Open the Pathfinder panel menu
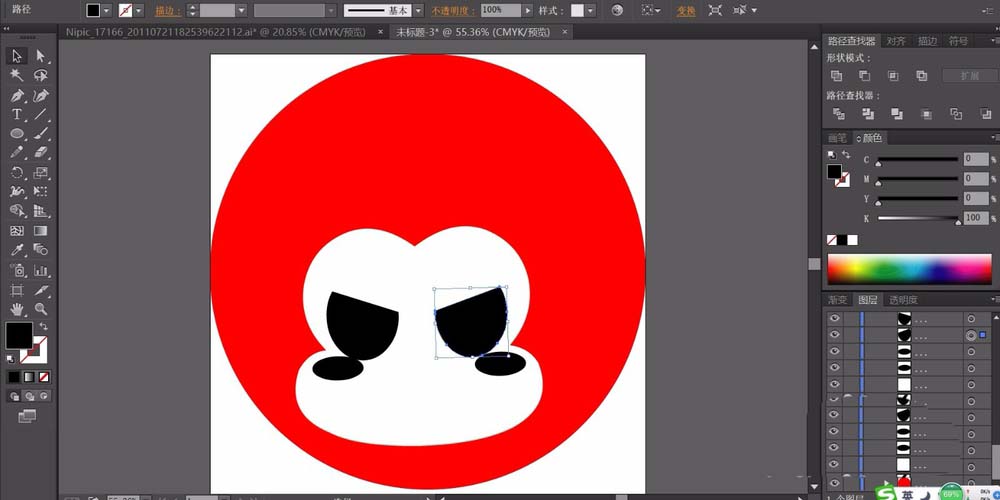The height and width of the screenshot is (500, 1000). (994, 41)
